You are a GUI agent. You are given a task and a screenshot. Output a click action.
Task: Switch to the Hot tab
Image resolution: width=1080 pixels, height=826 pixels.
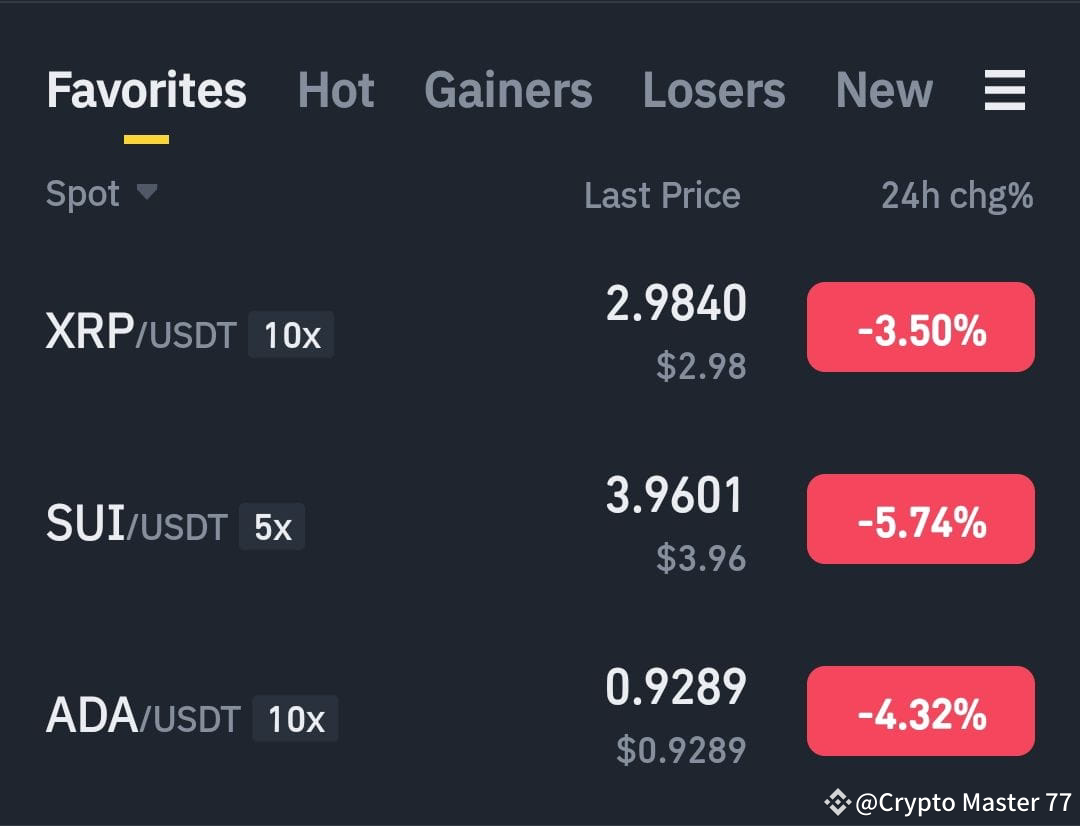tap(335, 90)
